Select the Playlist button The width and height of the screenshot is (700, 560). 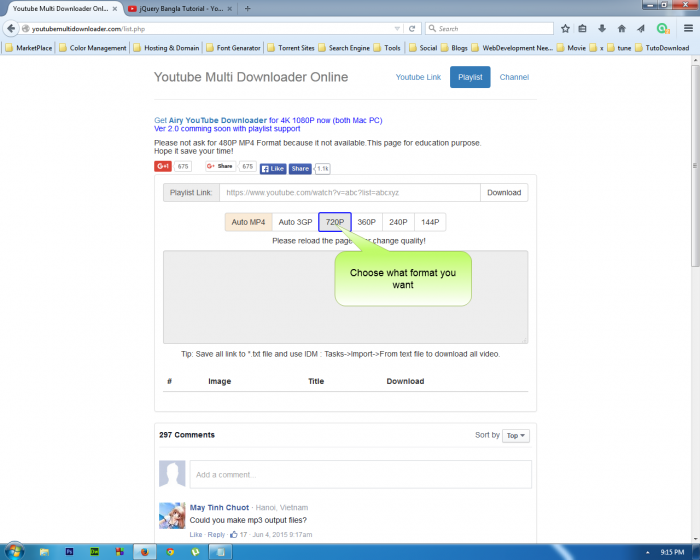[470, 77]
